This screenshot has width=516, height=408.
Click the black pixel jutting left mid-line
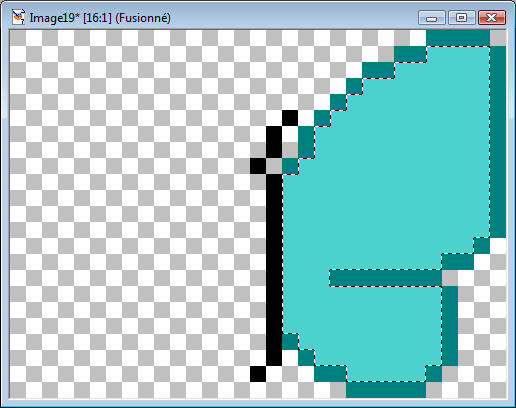point(258,166)
